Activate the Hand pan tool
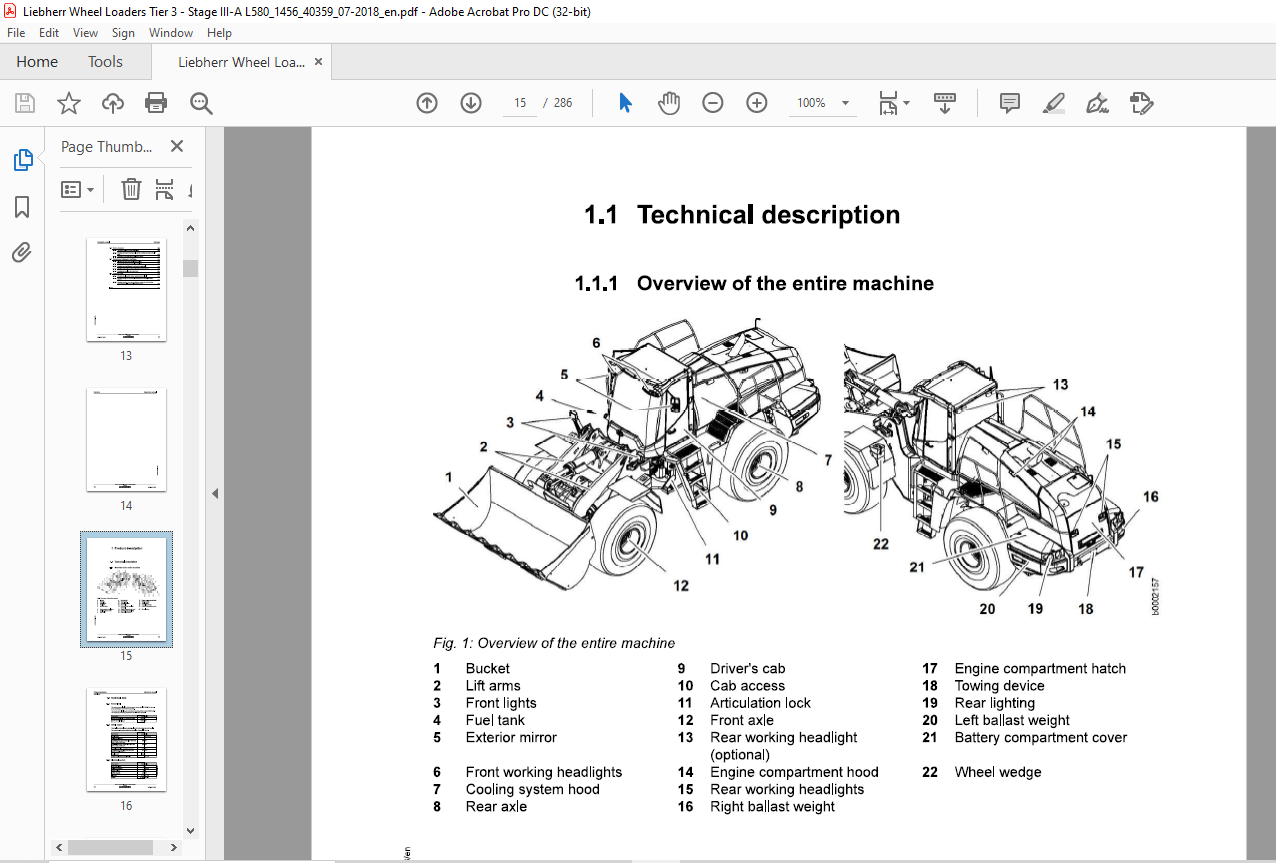The height and width of the screenshot is (863, 1276). click(x=669, y=103)
